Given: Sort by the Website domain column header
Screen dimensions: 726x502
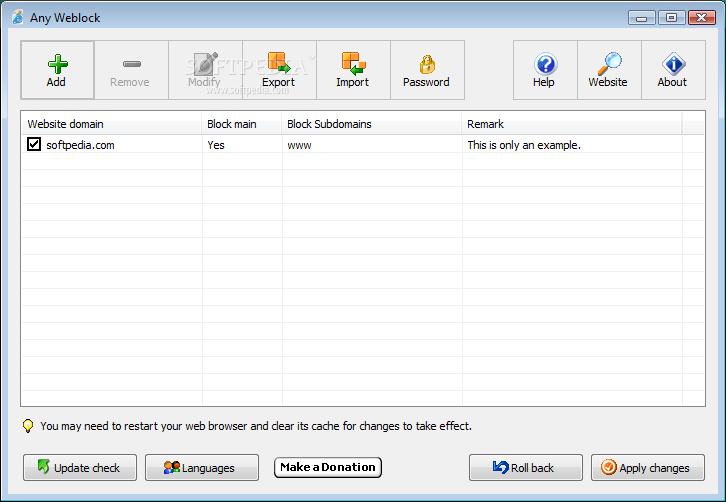Looking at the screenshot, I should pos(111,124).
